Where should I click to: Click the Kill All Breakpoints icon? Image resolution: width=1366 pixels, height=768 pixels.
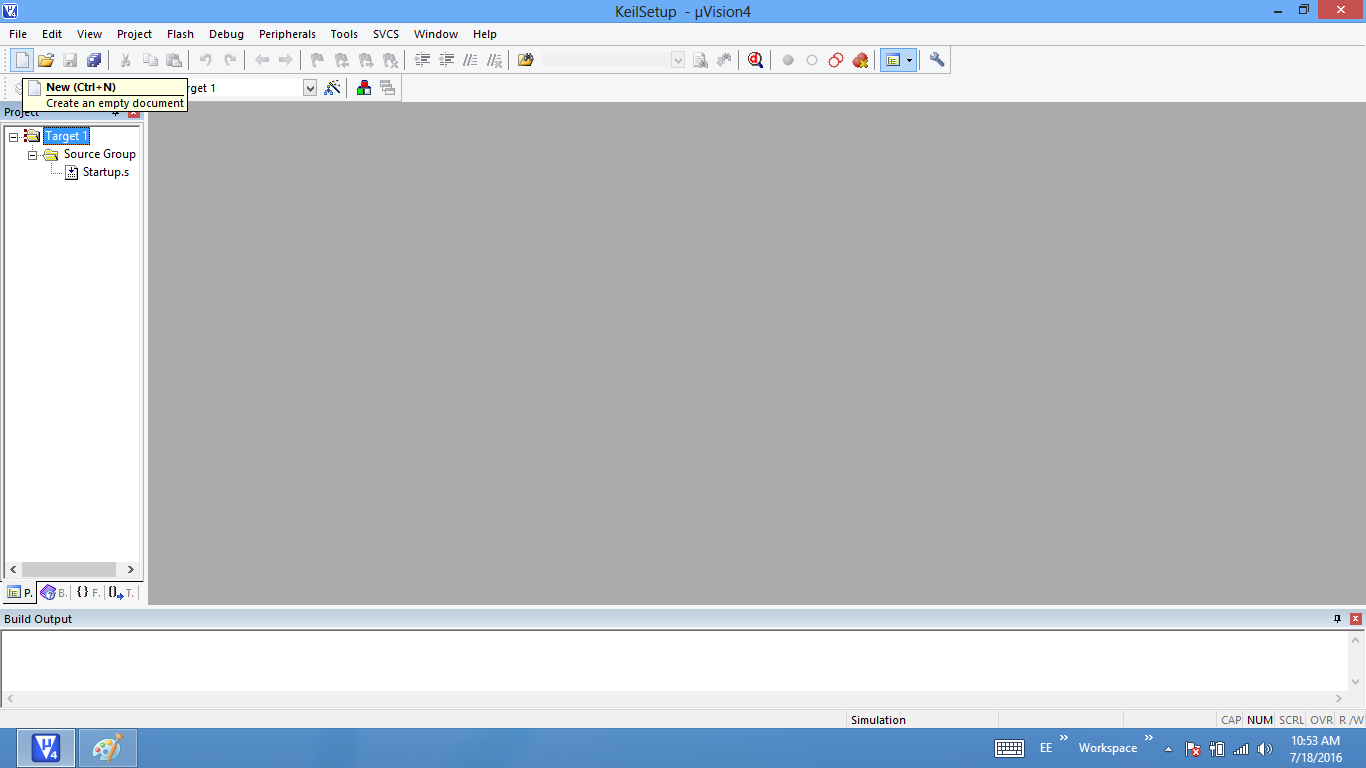tap(860, 60)
